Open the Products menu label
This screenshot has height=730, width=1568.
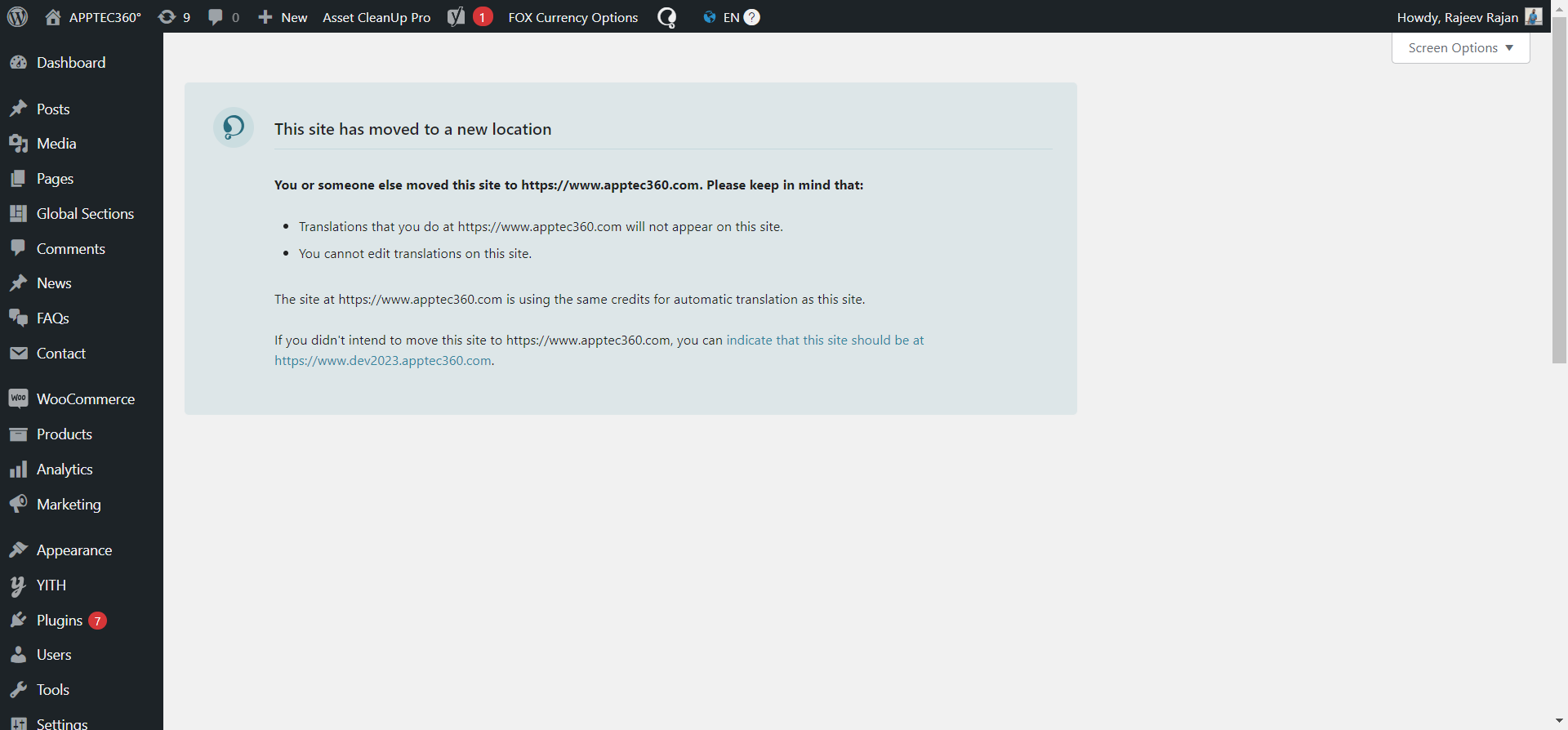click(x=65, y=434)
